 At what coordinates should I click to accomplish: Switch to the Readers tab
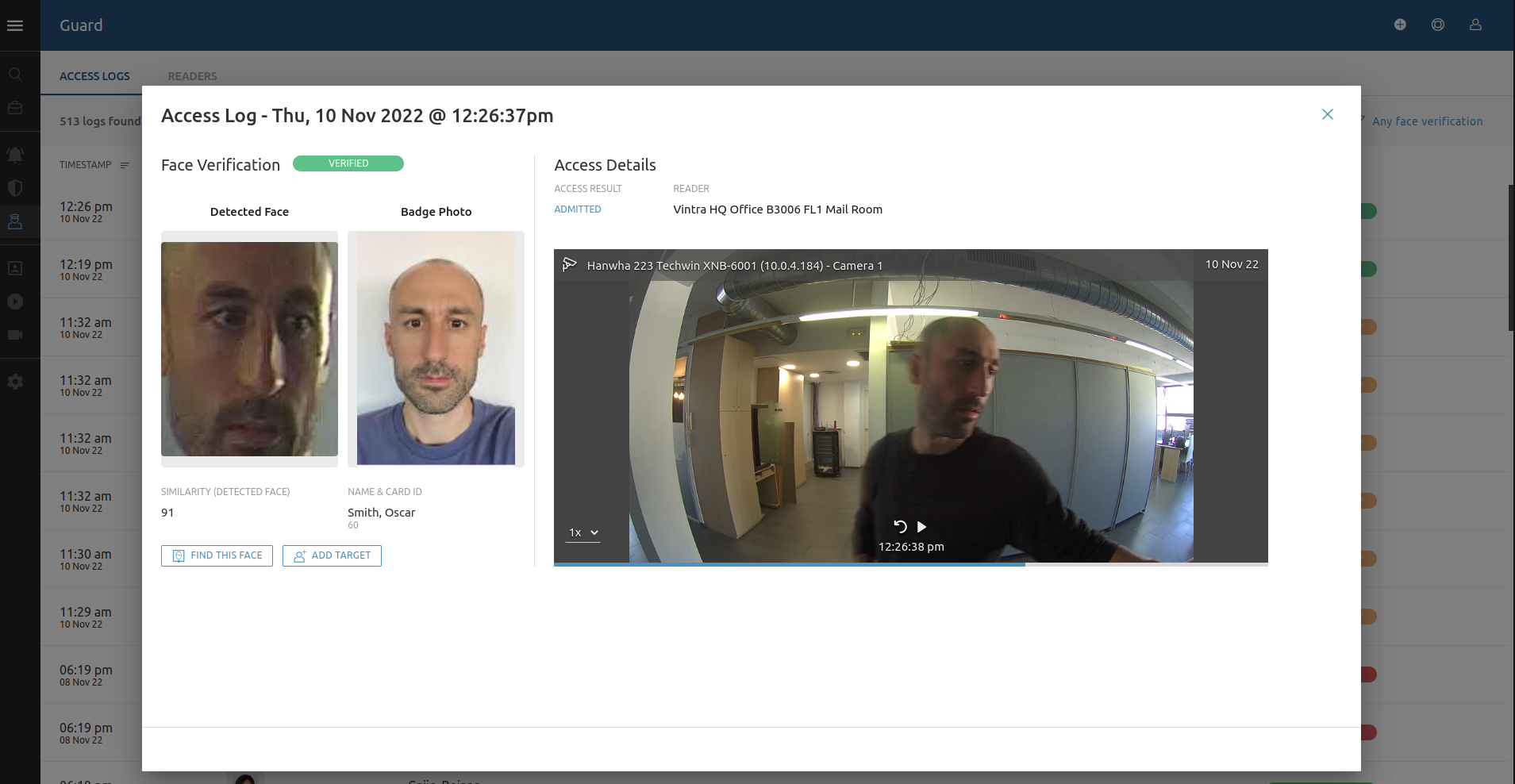coord(192,76)
